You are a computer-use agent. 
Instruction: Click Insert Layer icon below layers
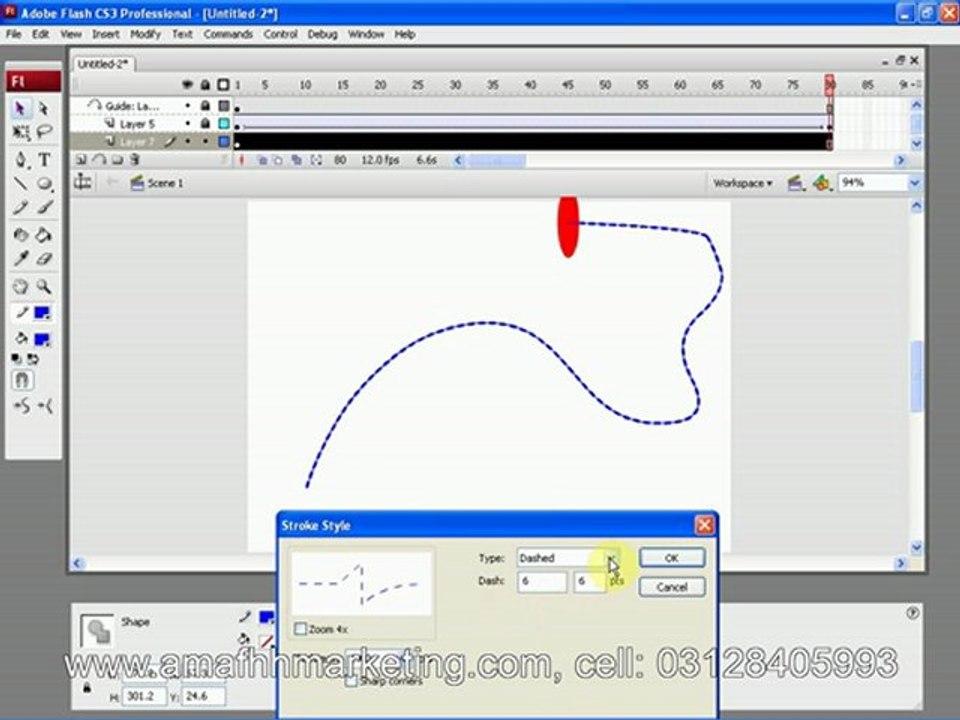coord(81,160)
